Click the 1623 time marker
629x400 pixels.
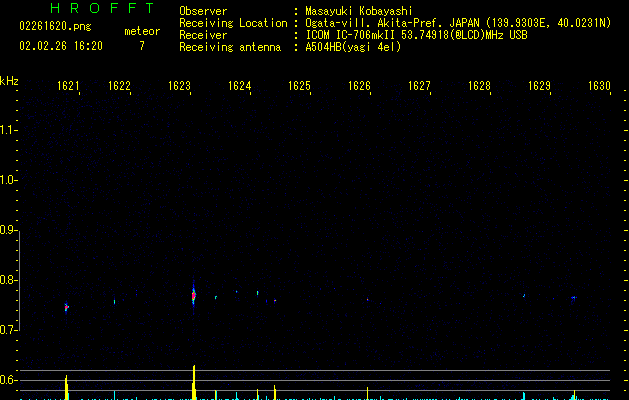point(179,86)
